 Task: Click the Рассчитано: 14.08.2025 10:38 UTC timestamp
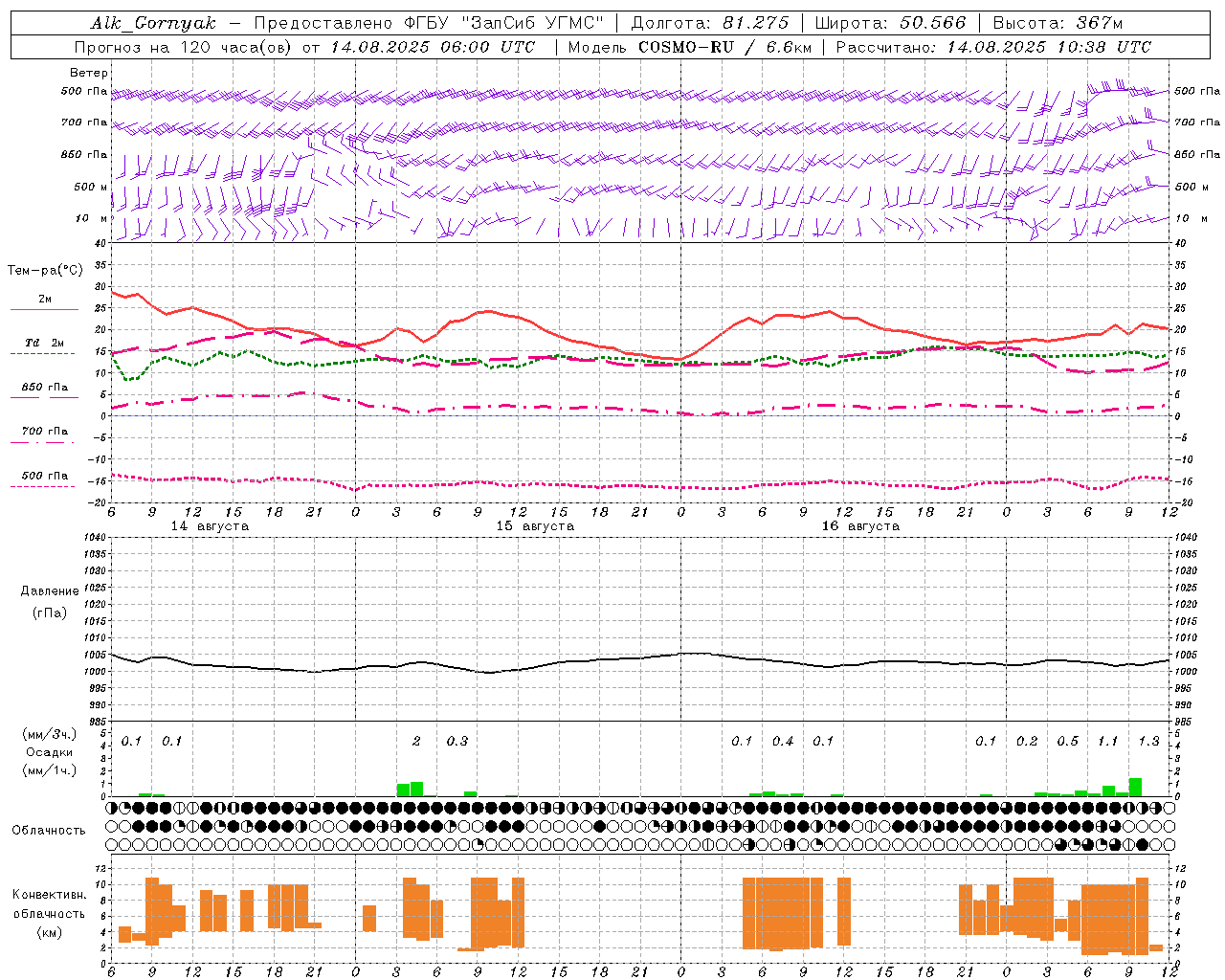tap(993, 47)
